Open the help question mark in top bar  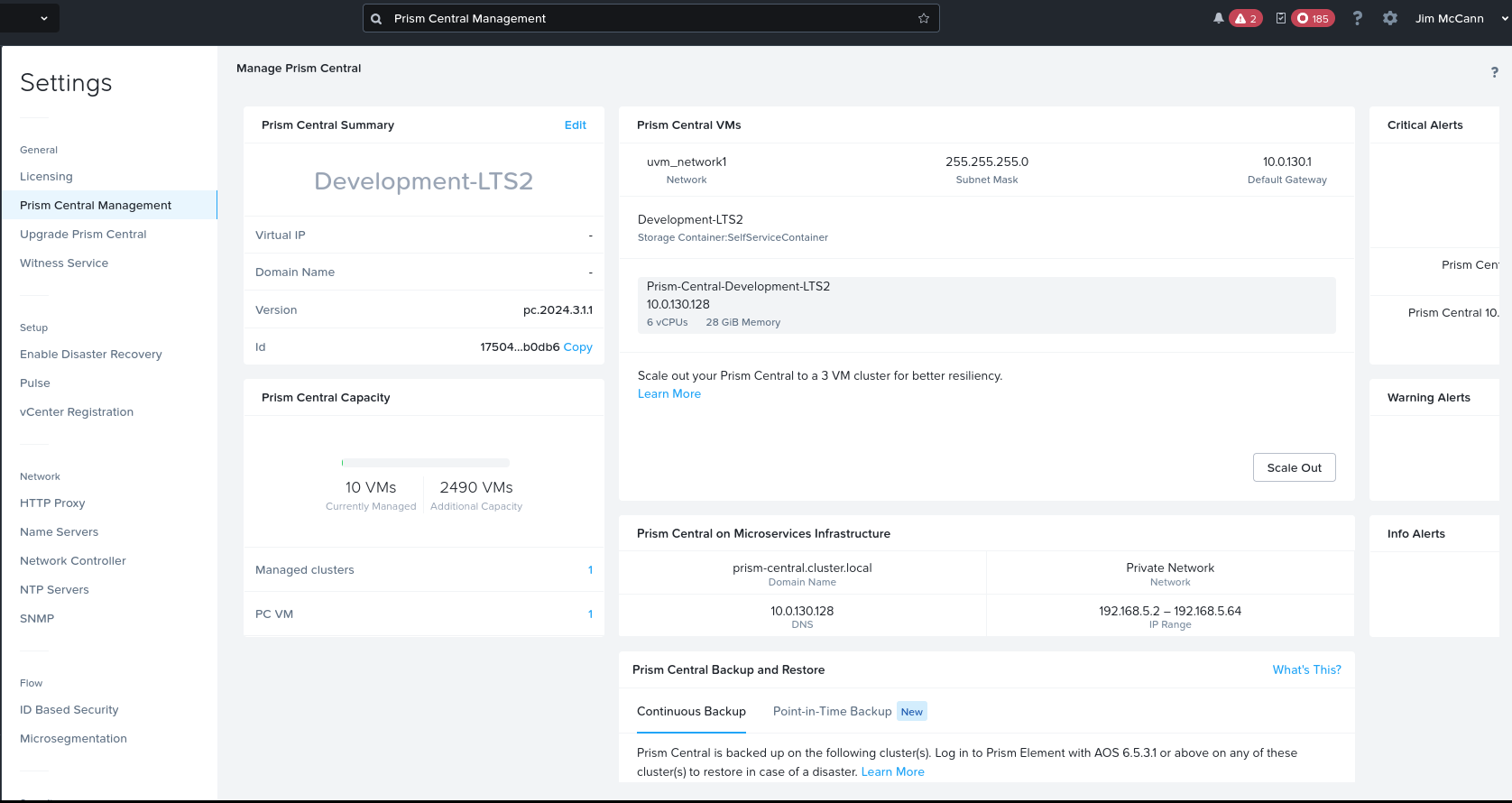(x=1357, y=19)
